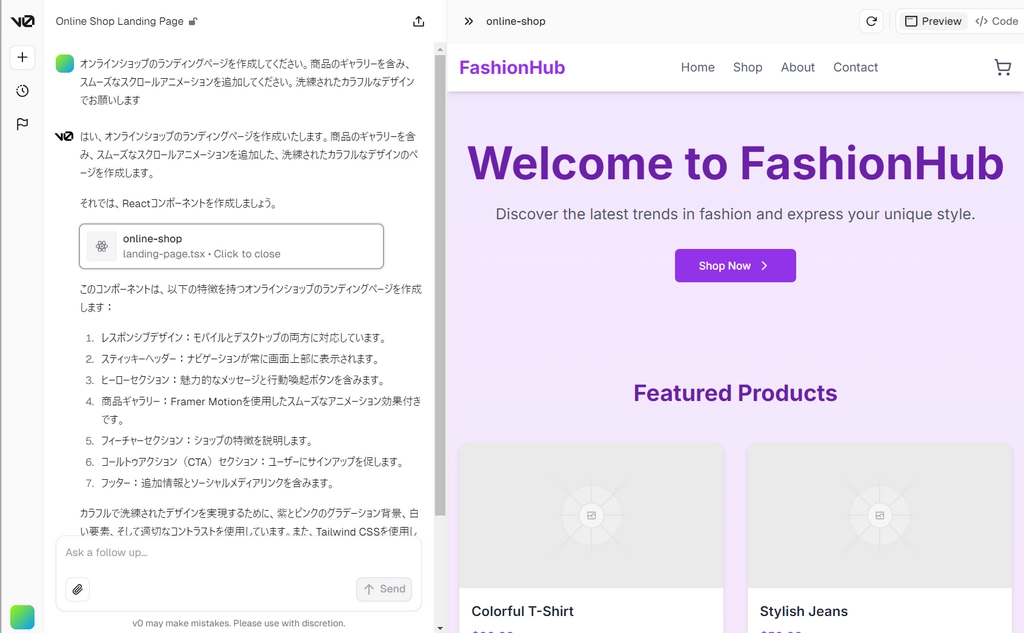This screenshot has height=633, width=1024.
Task: Open chat history clock icon
Action: (x=22, y=91)
